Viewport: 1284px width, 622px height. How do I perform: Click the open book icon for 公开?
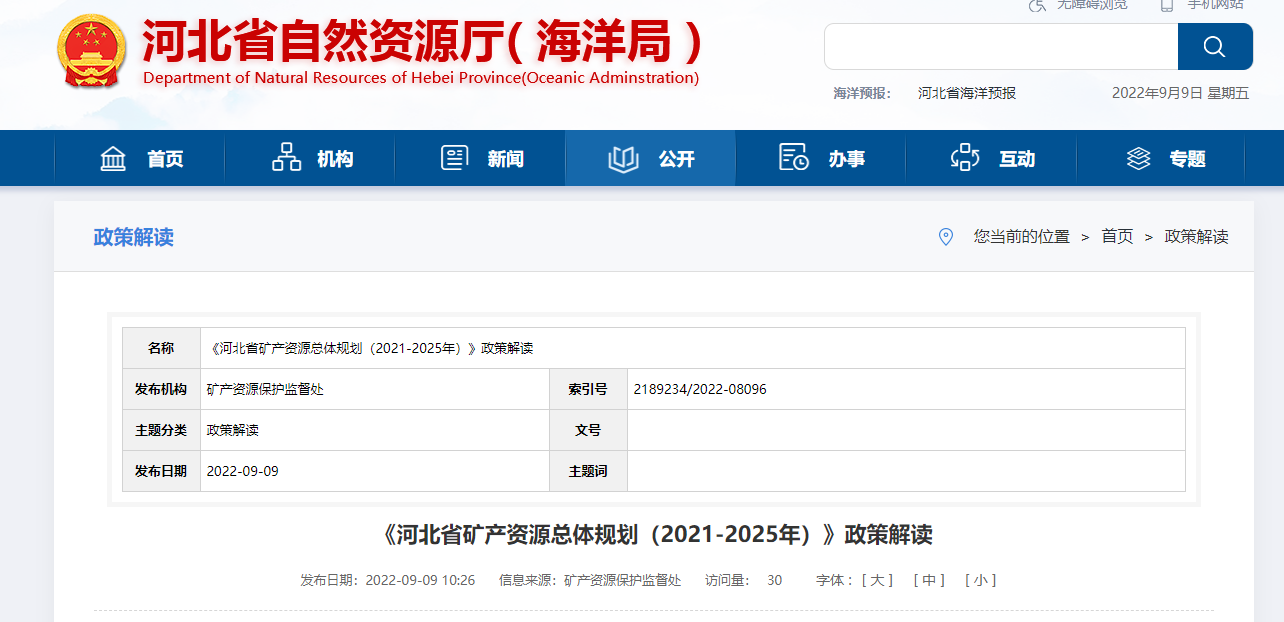pyautogui.click(x=623, y=158)
